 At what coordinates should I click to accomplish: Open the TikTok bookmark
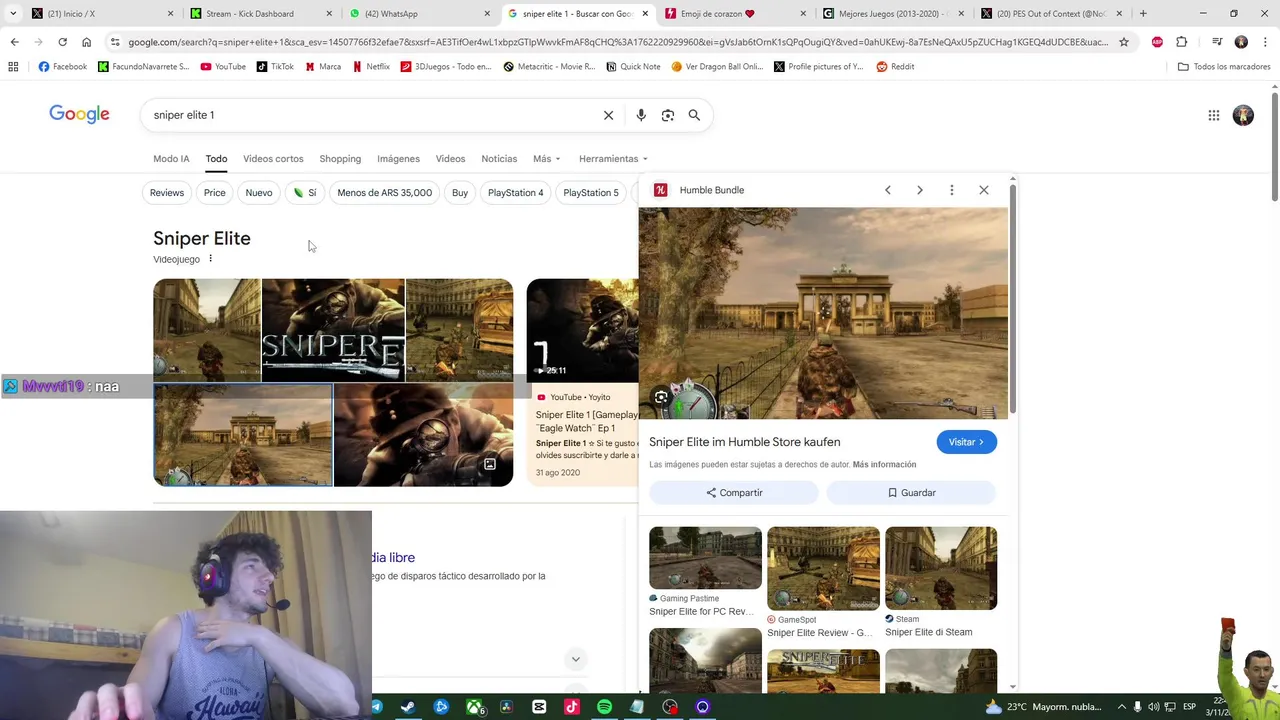coord(275,67)
